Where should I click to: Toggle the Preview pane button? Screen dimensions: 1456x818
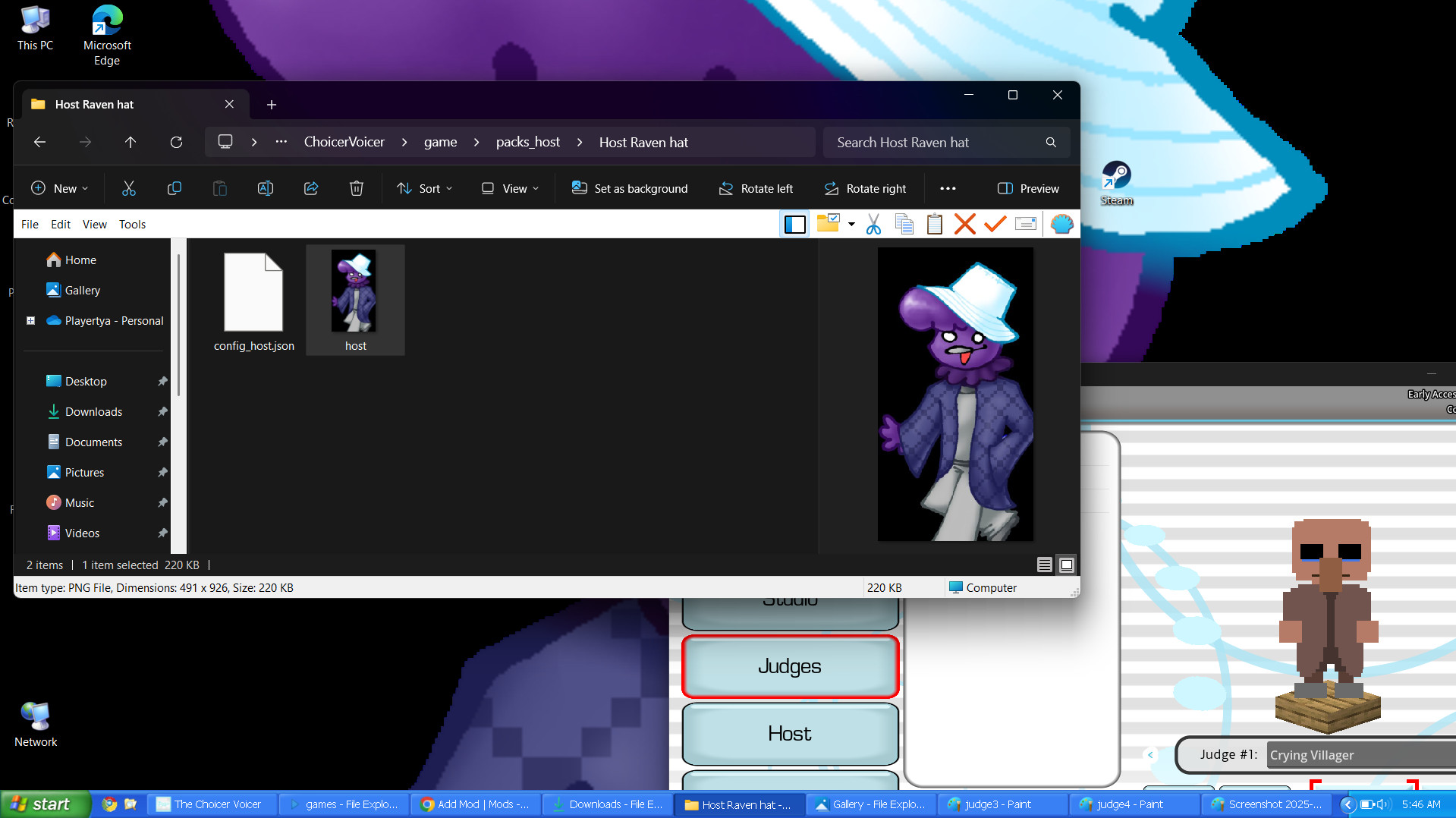(1028, 188)
